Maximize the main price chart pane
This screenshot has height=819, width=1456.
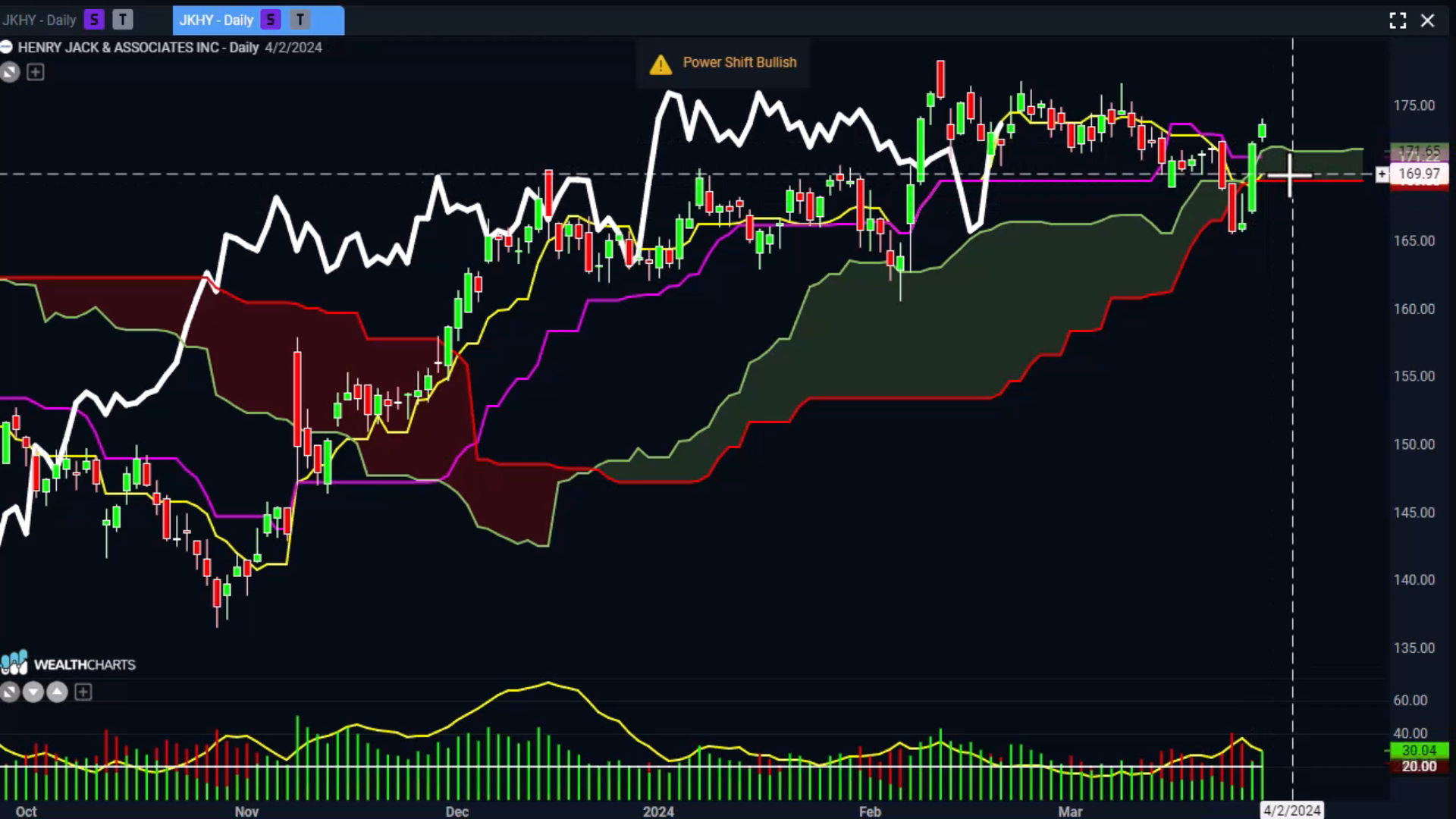pos(10,72)
